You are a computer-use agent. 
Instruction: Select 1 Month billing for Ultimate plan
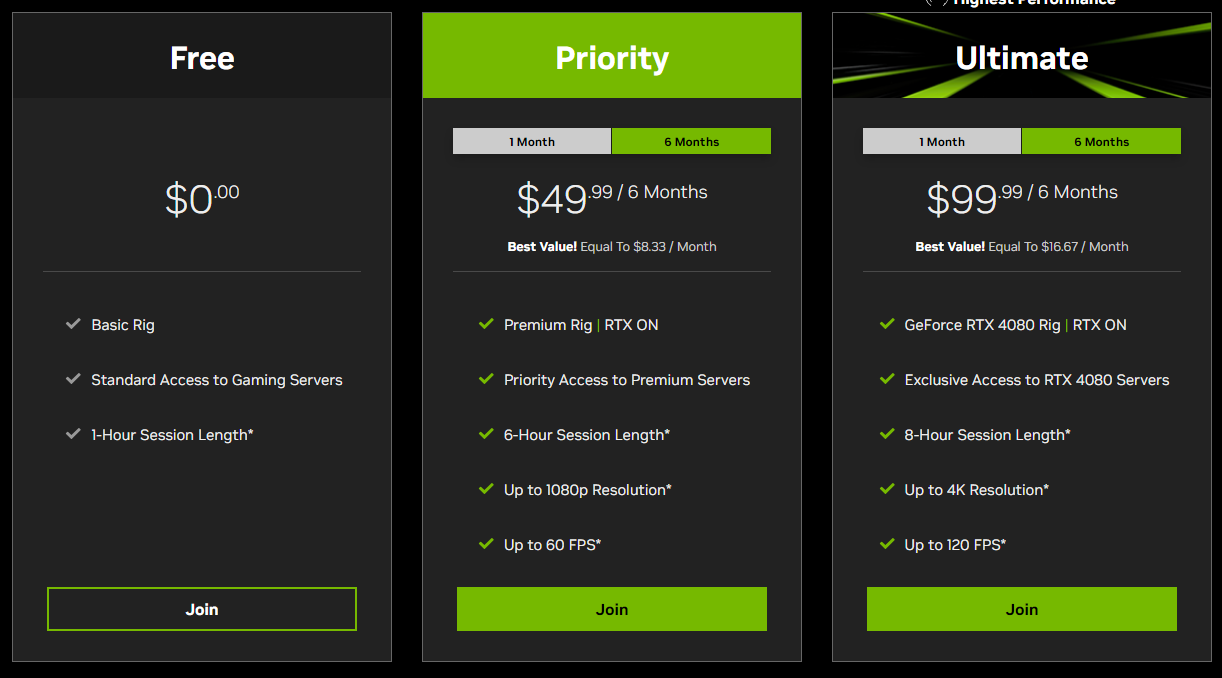942,141
